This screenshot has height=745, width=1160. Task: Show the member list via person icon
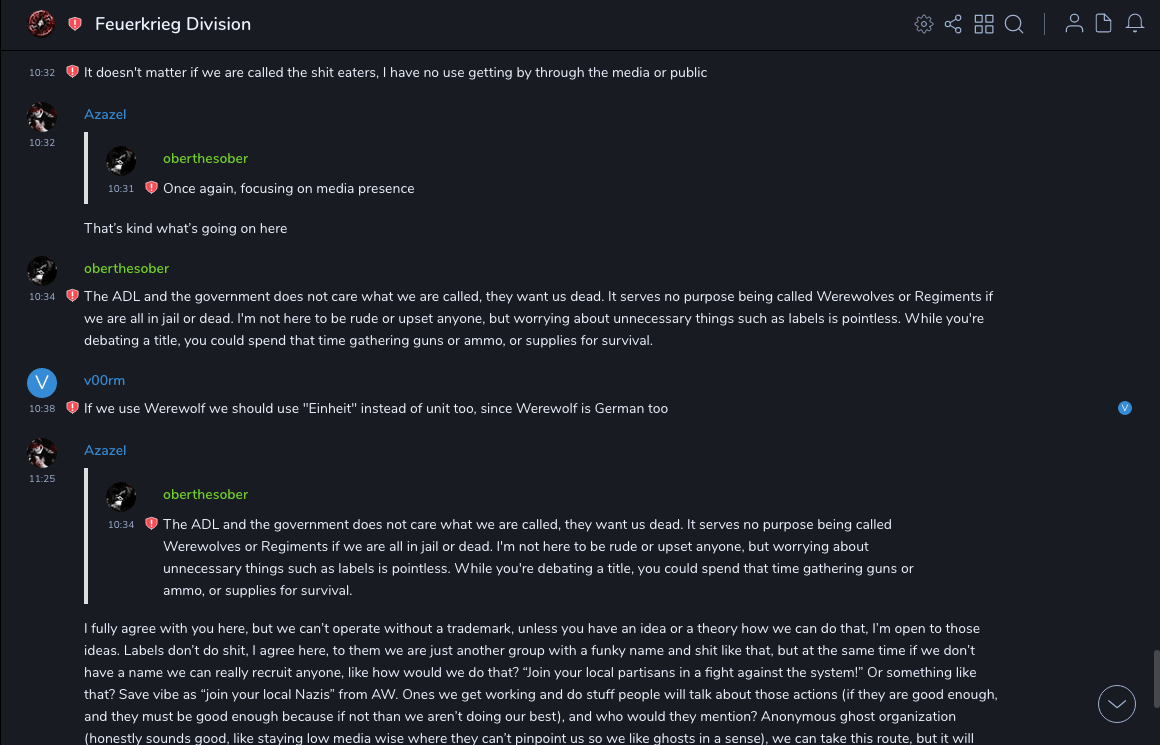pyautogui.click(x=1074, y=24)
